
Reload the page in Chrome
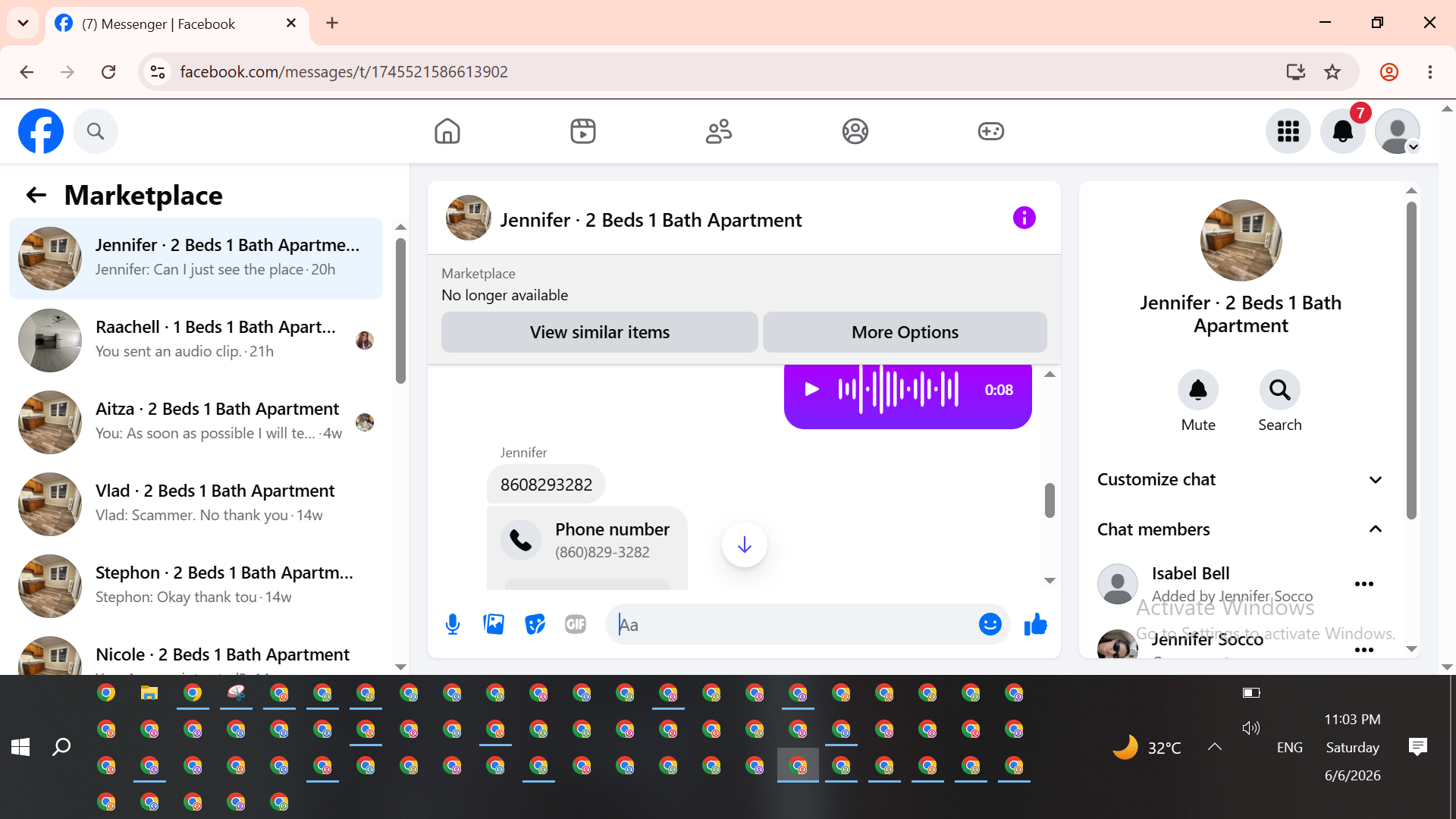[x=108, y=72]
